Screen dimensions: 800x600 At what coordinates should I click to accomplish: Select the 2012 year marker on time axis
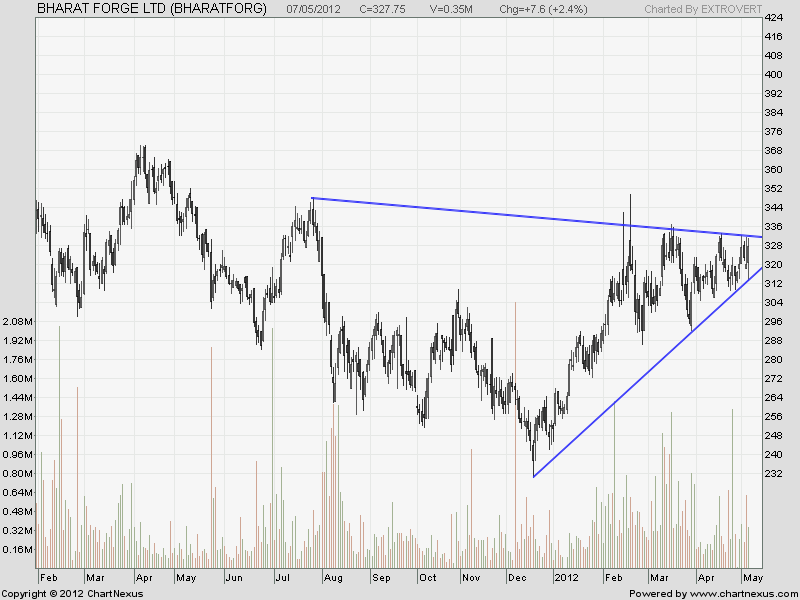[x=567, y=578]
